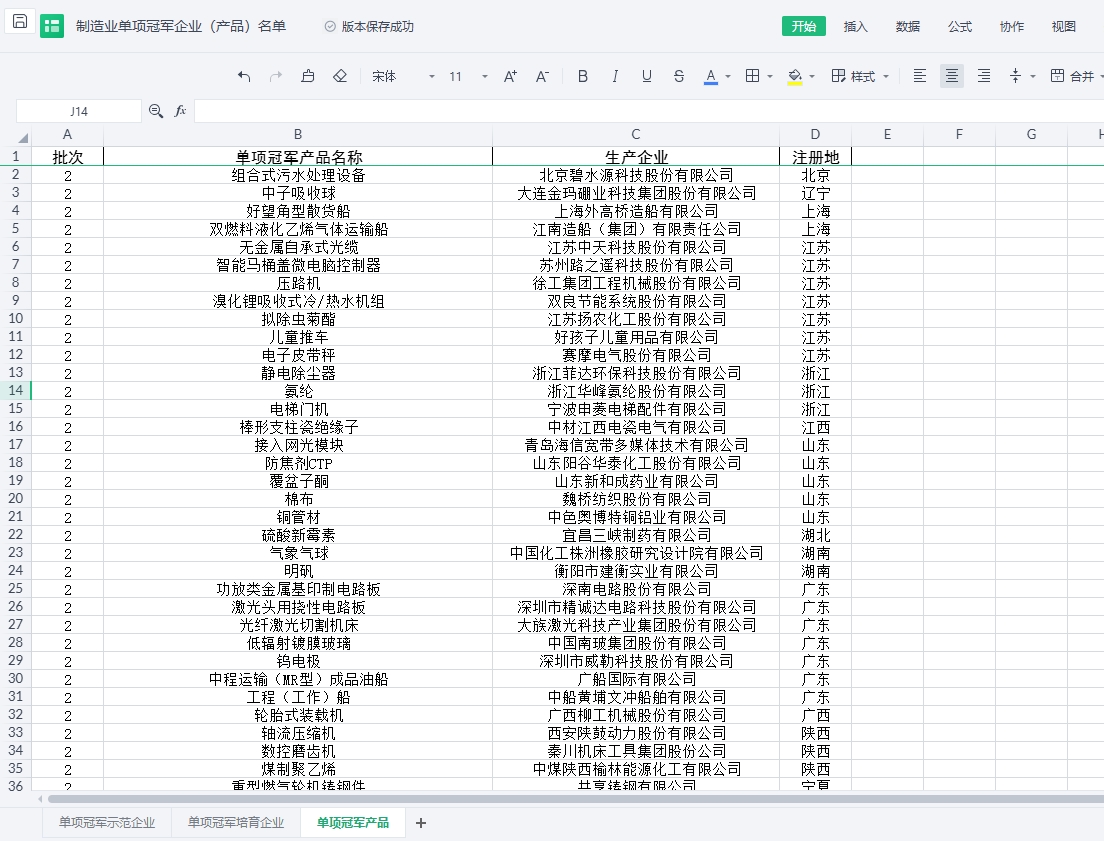Open the green spreadsheet home icon

click(x=52, y=27)
